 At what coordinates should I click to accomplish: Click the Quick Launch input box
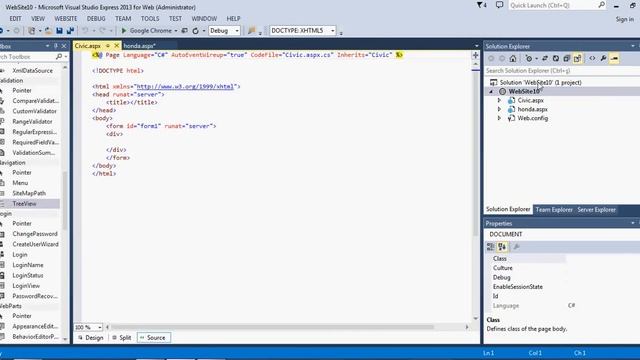(x=553, y=5)
